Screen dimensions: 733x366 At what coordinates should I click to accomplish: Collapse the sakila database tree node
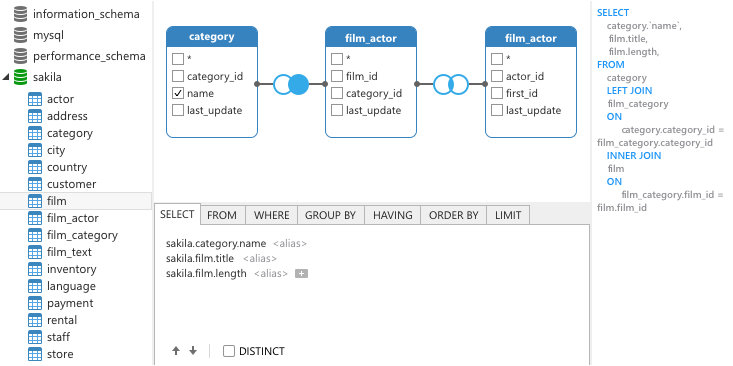pyautogui.click(x=6, y=77)
